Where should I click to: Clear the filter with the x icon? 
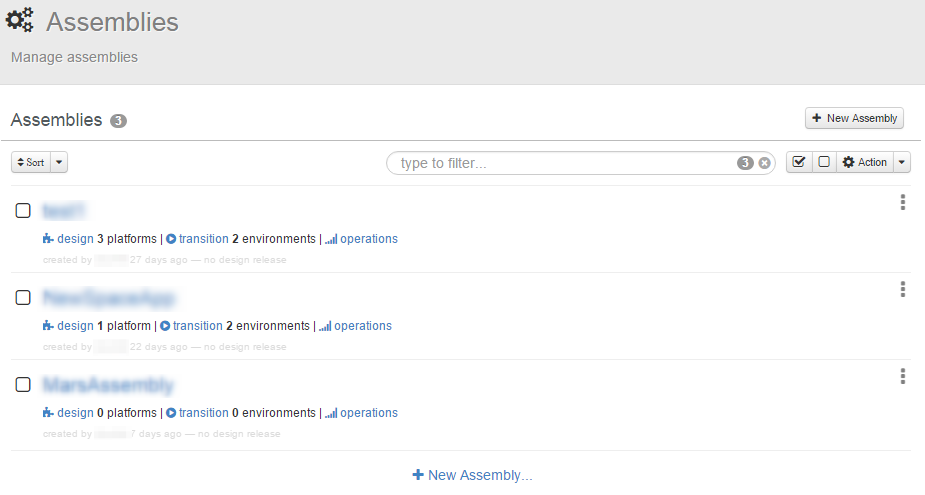[765, 163]
